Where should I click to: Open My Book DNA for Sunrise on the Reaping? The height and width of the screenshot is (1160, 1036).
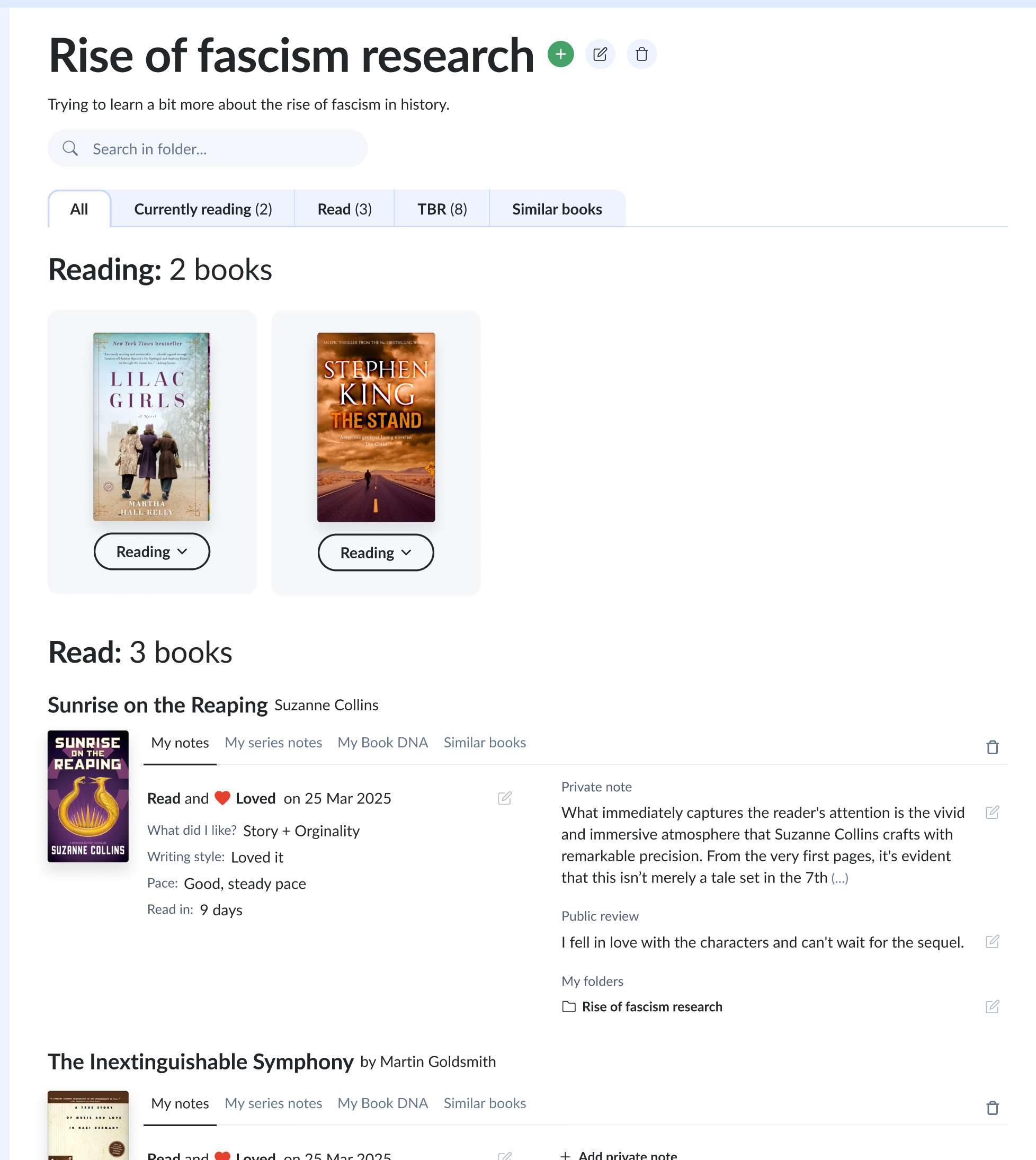point(382,742)
